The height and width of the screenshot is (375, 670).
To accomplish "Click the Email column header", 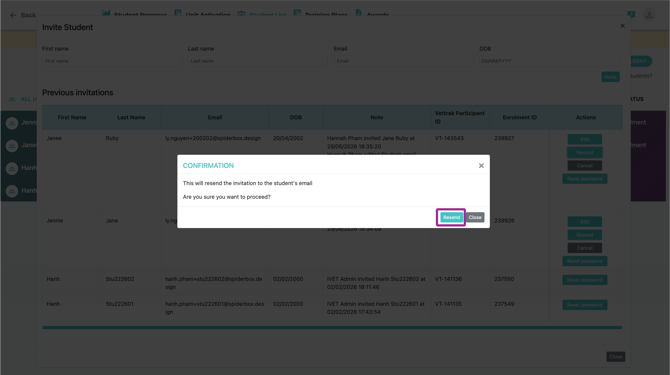I will coord(215,117).
